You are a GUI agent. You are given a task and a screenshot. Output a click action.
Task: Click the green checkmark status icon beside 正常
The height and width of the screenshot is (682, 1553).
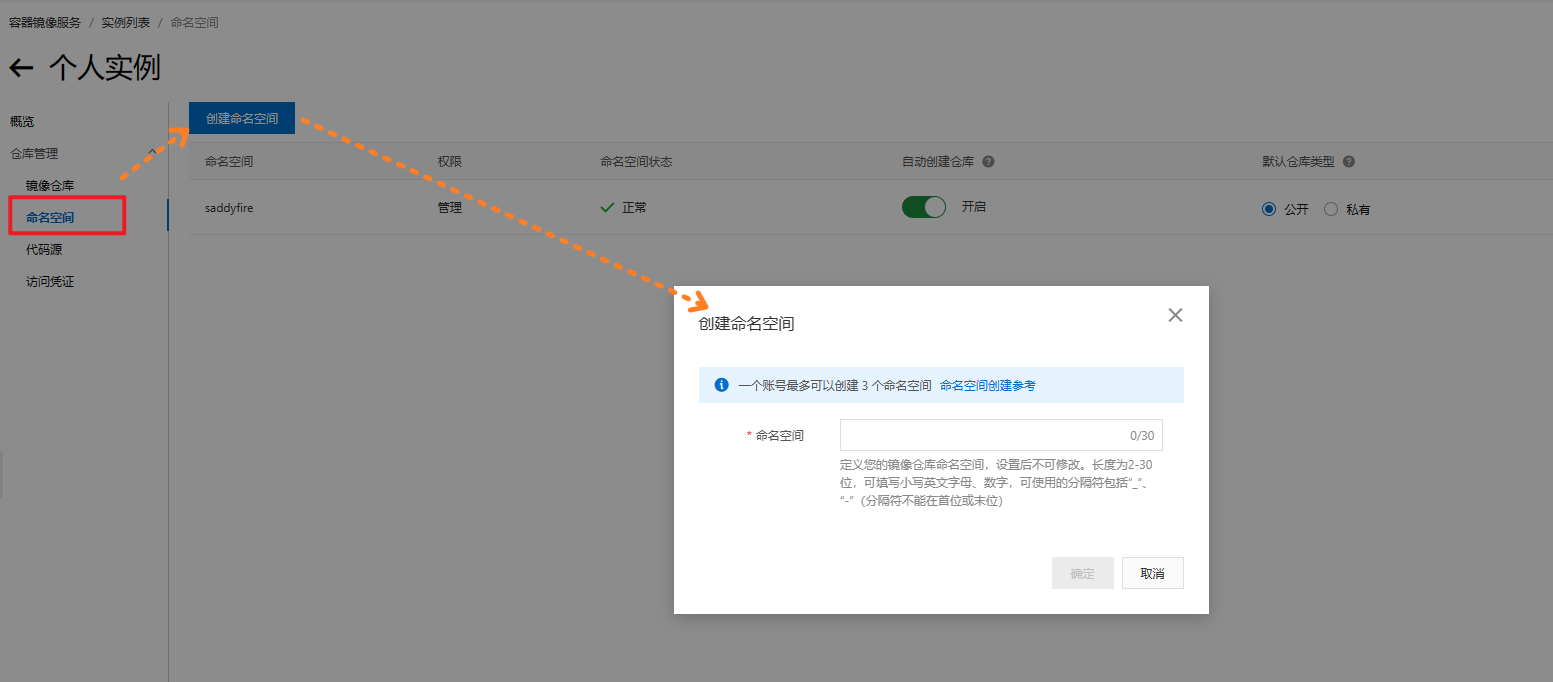(x=607, y=207)
